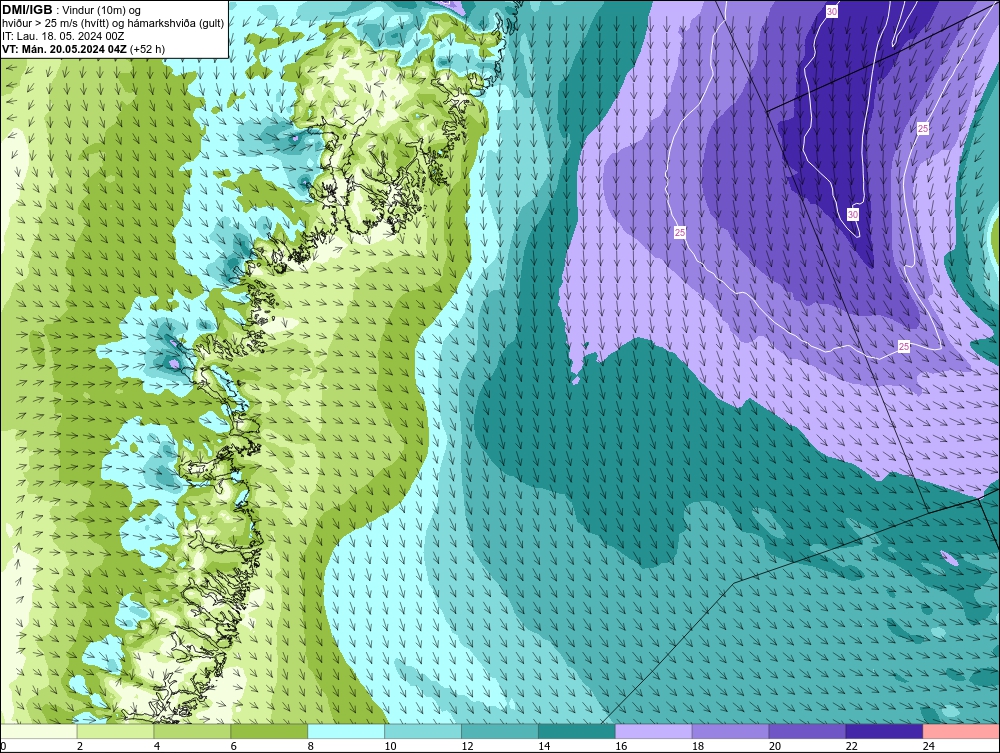Click the 'DMI/IGB' title text
This screenshot has height=753, width=1000.
27,10
